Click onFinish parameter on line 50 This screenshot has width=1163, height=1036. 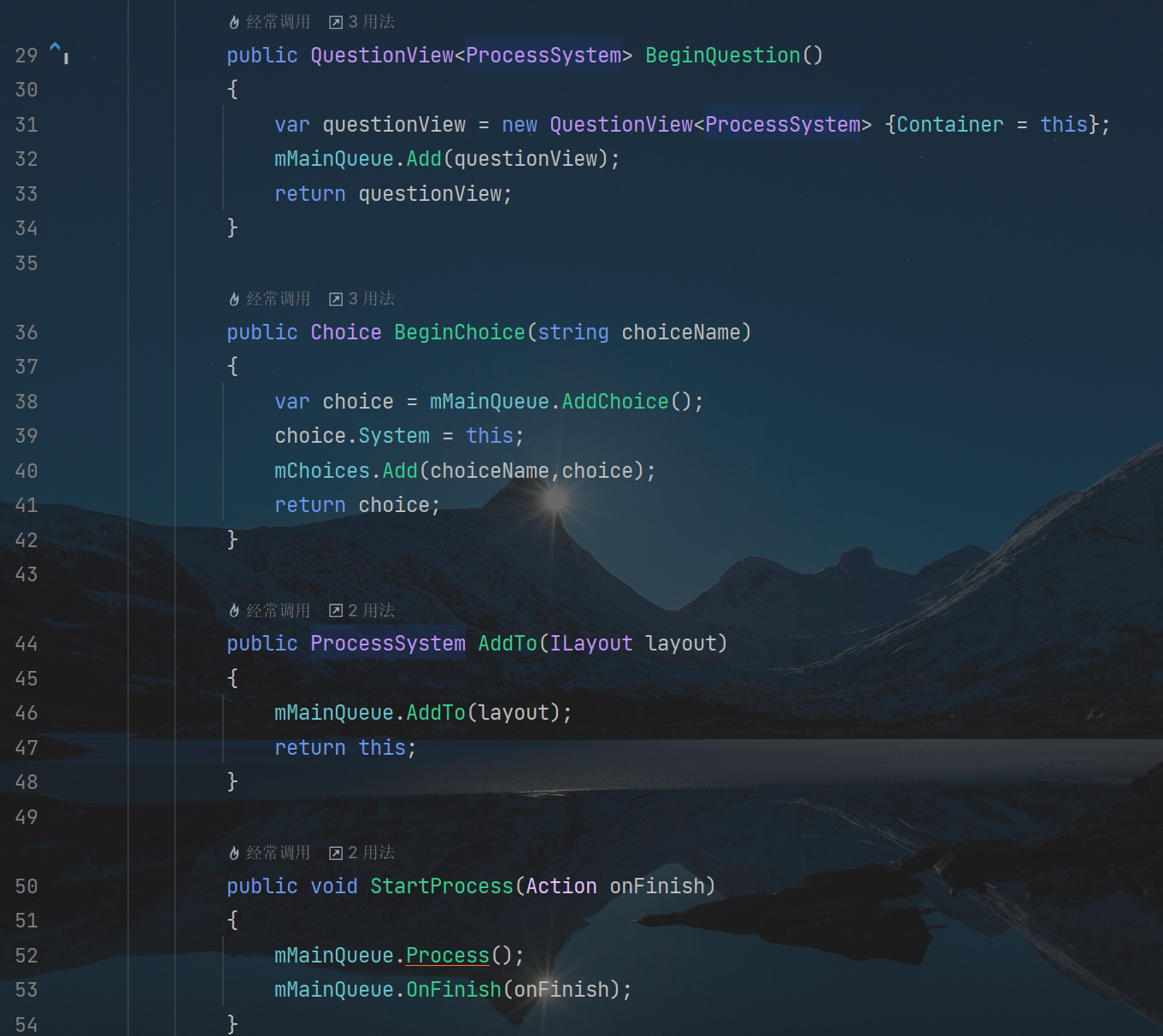(x=657, y=886)
